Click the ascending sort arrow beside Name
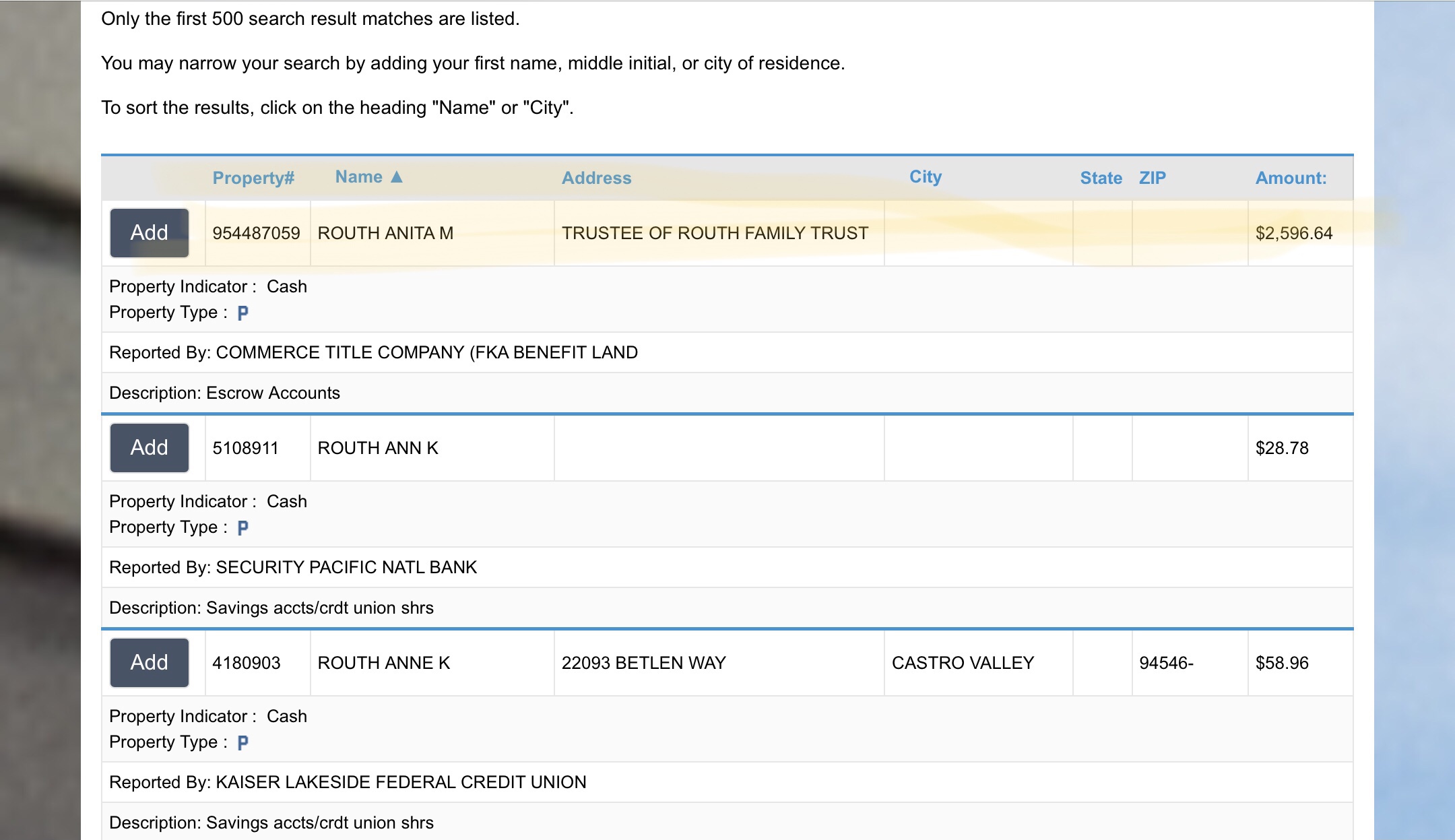This screenshot has height=840, width=1455. tap(397, 176)
